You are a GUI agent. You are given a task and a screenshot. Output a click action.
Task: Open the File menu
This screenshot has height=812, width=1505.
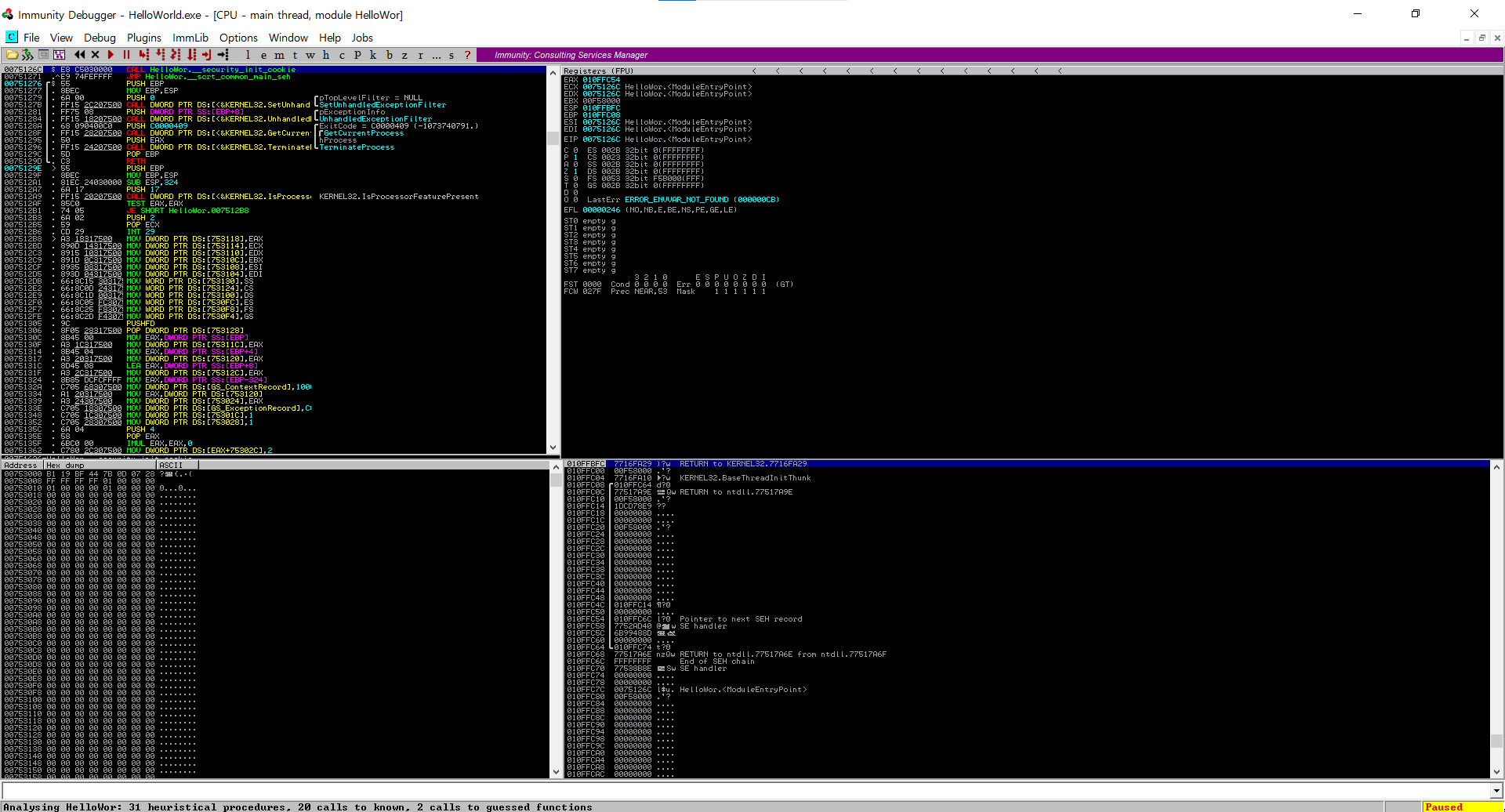click(x=31, y=38)
